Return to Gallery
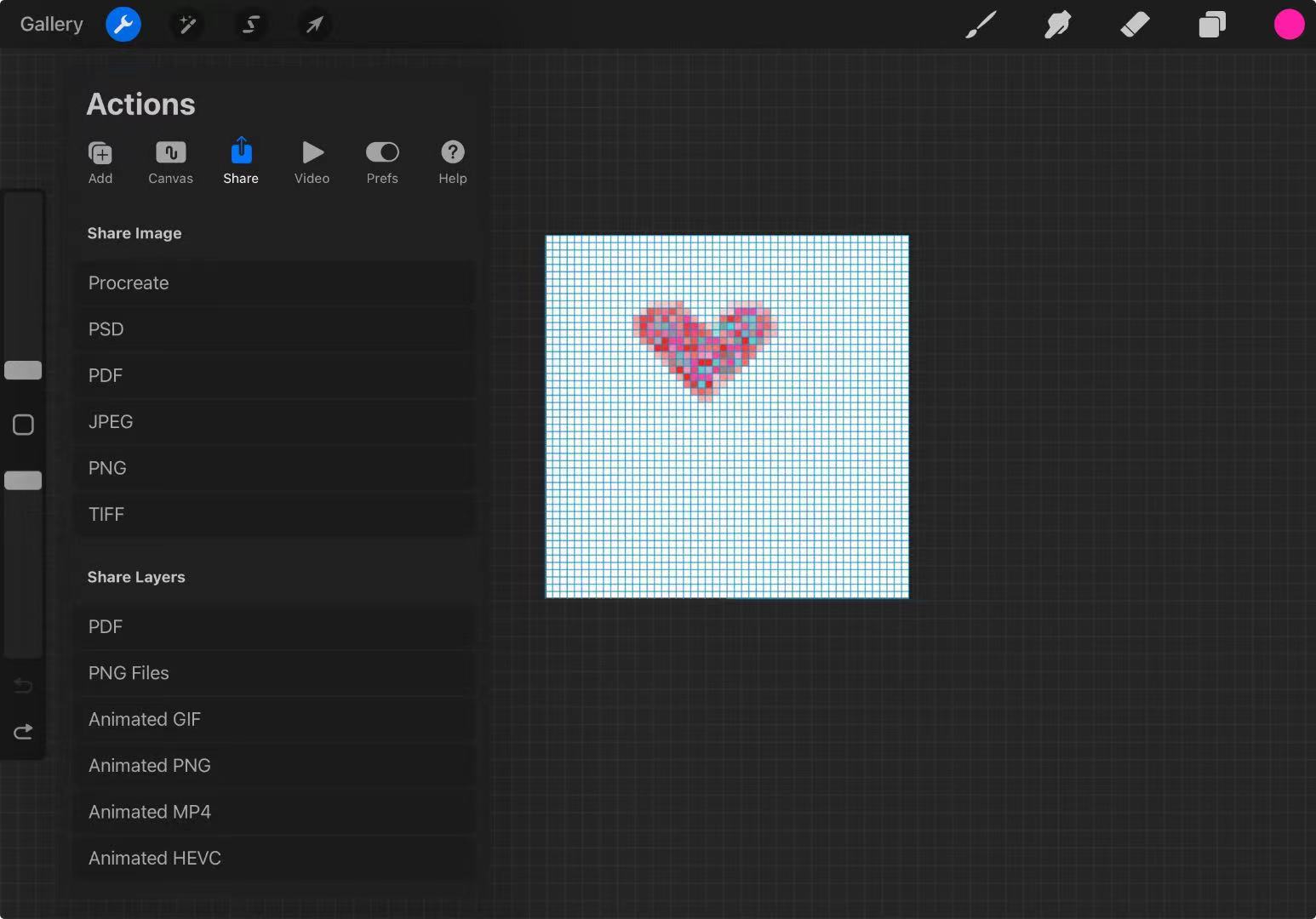The image size is (1316, 919). [x=52, y=24]
